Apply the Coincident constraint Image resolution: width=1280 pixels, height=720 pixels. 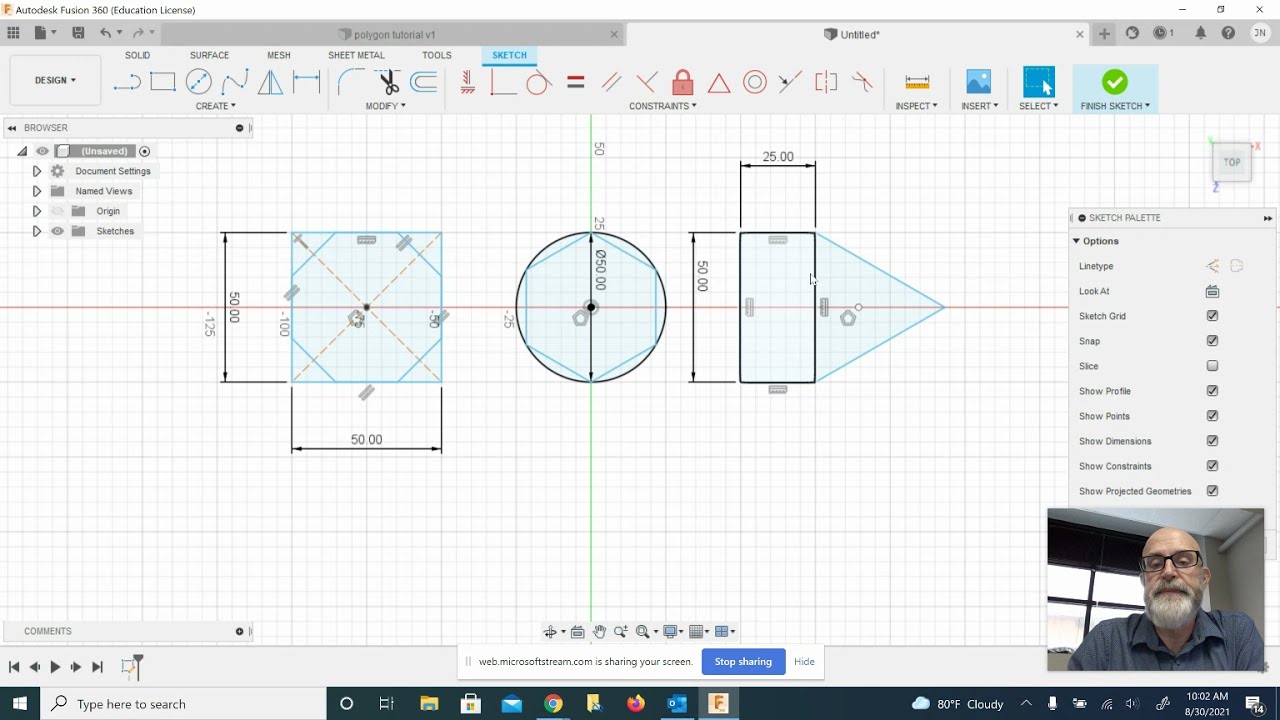click(x=503, y=82)
